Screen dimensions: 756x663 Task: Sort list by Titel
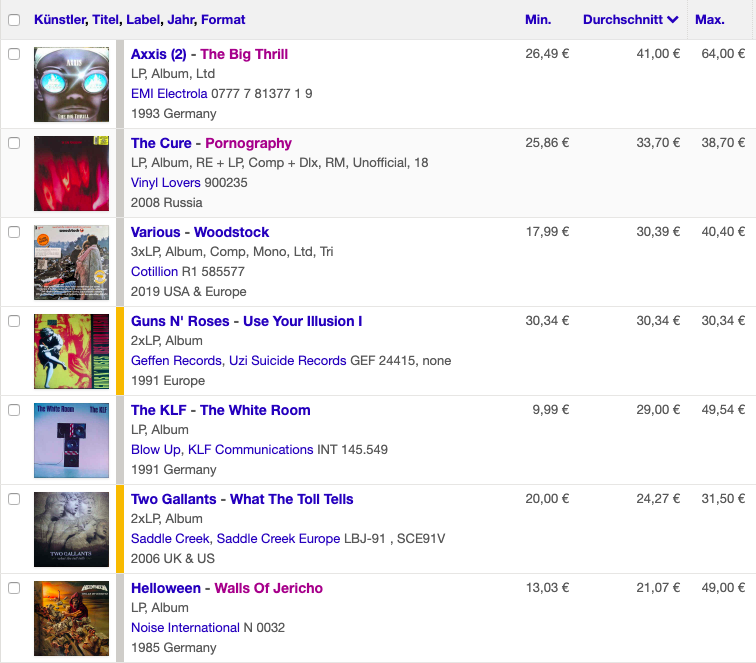point(105,20)
